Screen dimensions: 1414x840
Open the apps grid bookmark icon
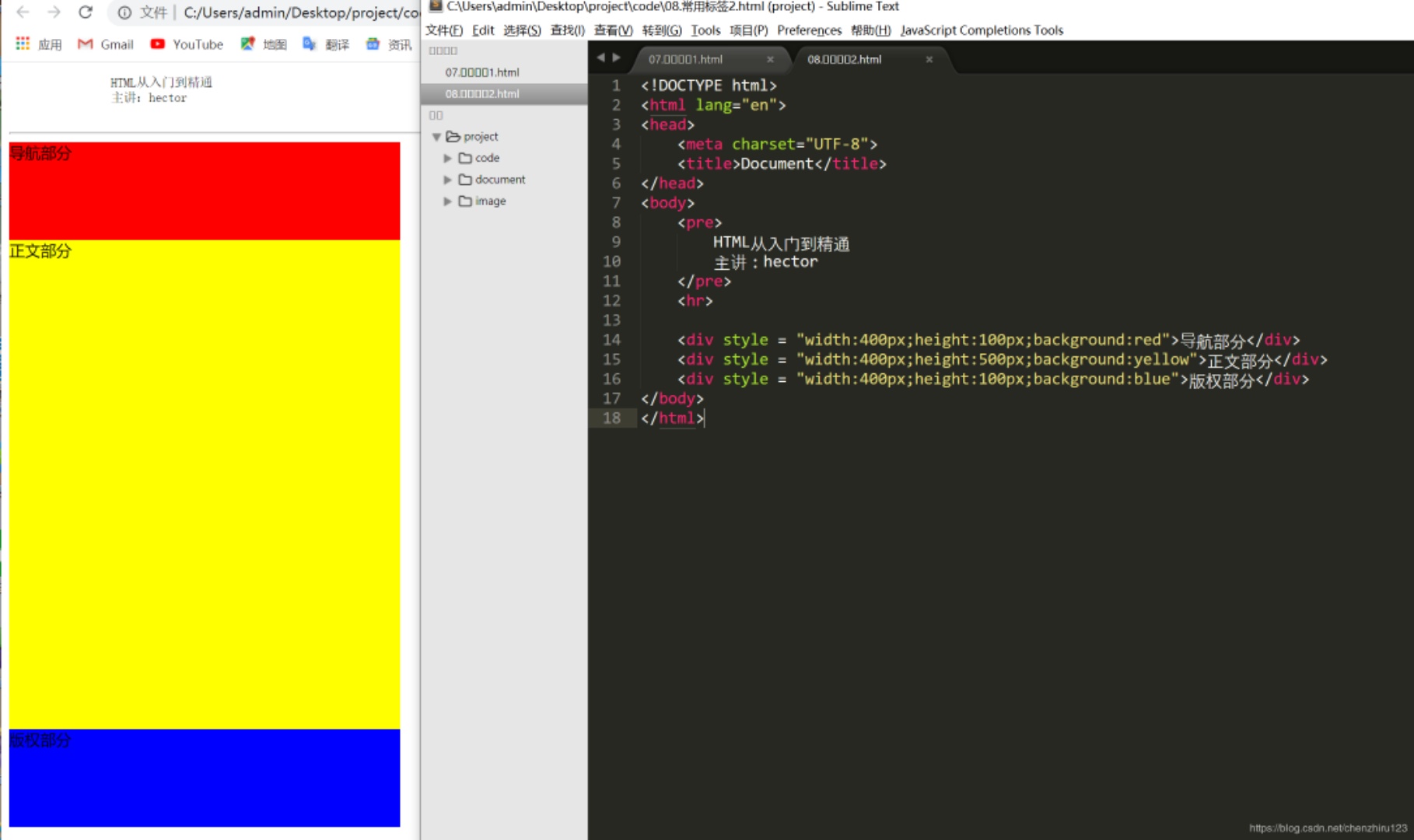(23, 44)
